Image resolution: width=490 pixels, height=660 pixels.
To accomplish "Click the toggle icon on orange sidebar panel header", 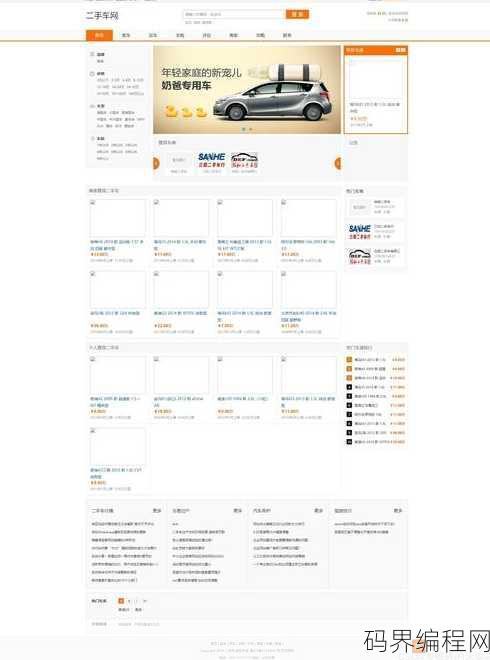I will [400, 50].
